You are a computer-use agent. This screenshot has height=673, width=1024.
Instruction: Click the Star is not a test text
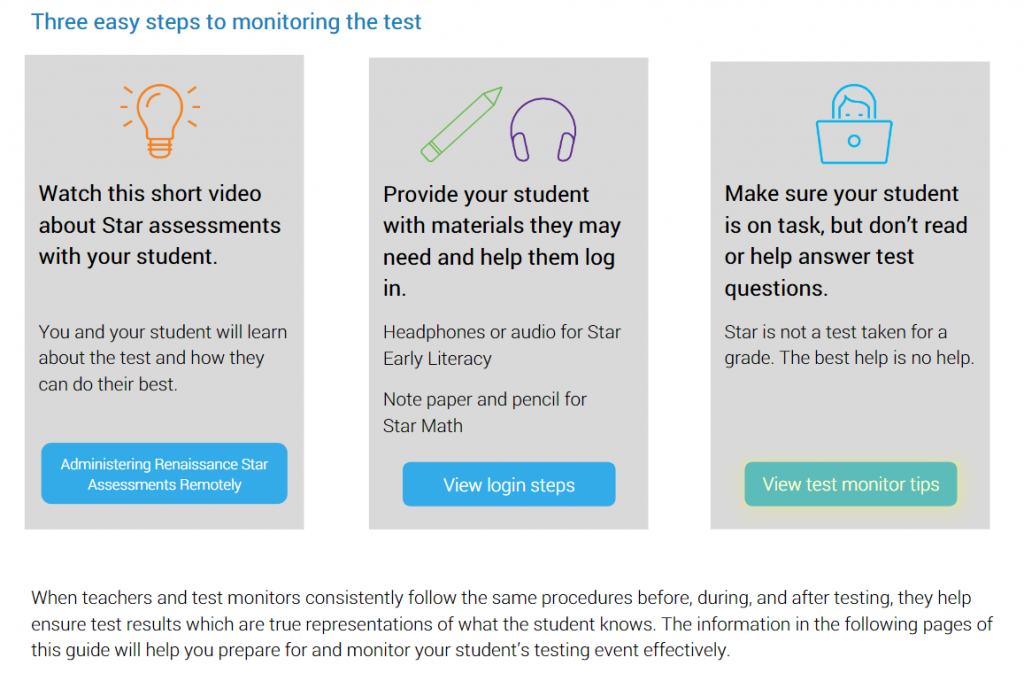tap(849, 345)
